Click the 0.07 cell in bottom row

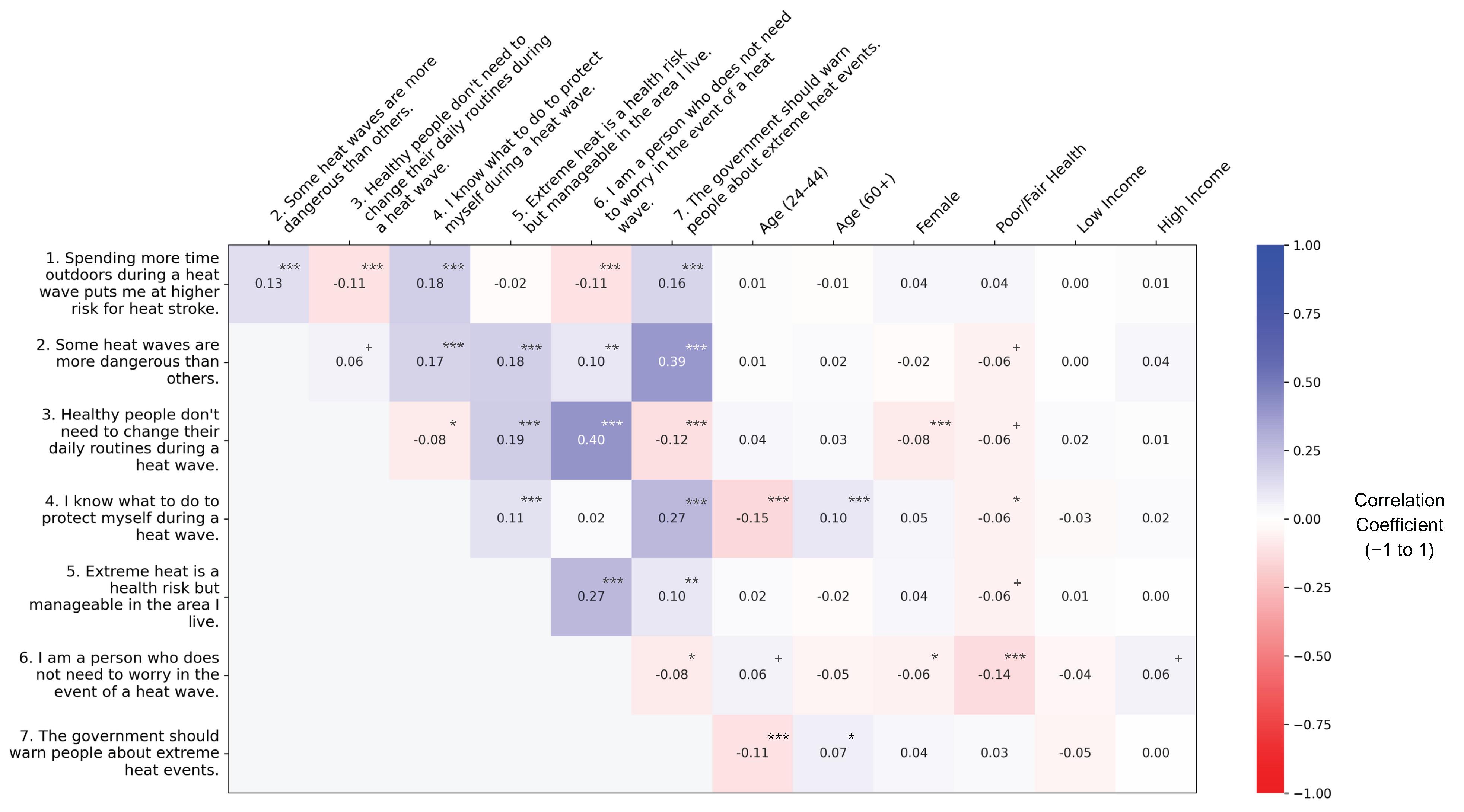tap(833, 753)
